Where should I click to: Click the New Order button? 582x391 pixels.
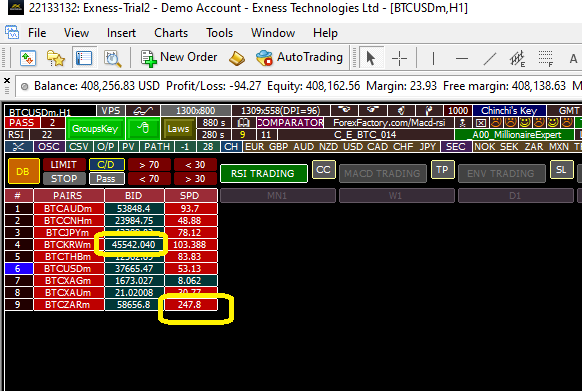click(179, 58)
